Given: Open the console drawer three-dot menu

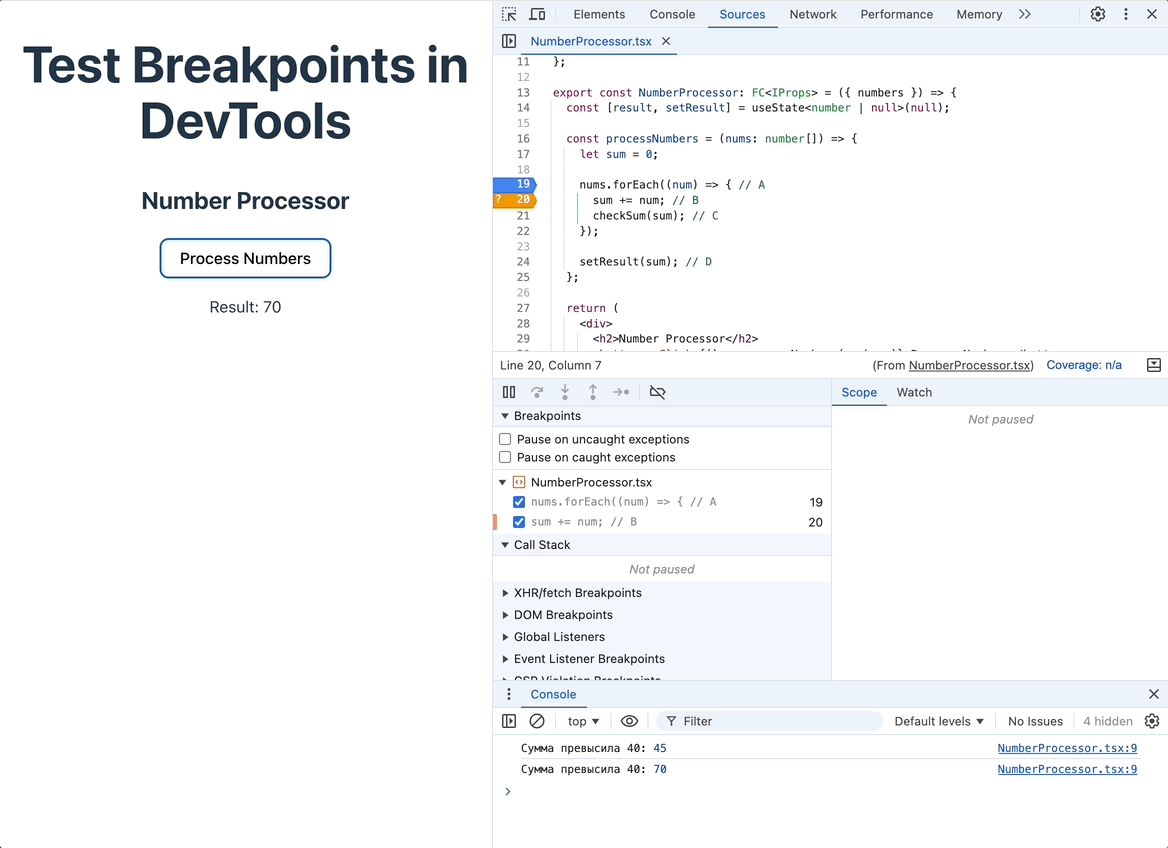Looking at the screenshot, I should pos(509,694).
